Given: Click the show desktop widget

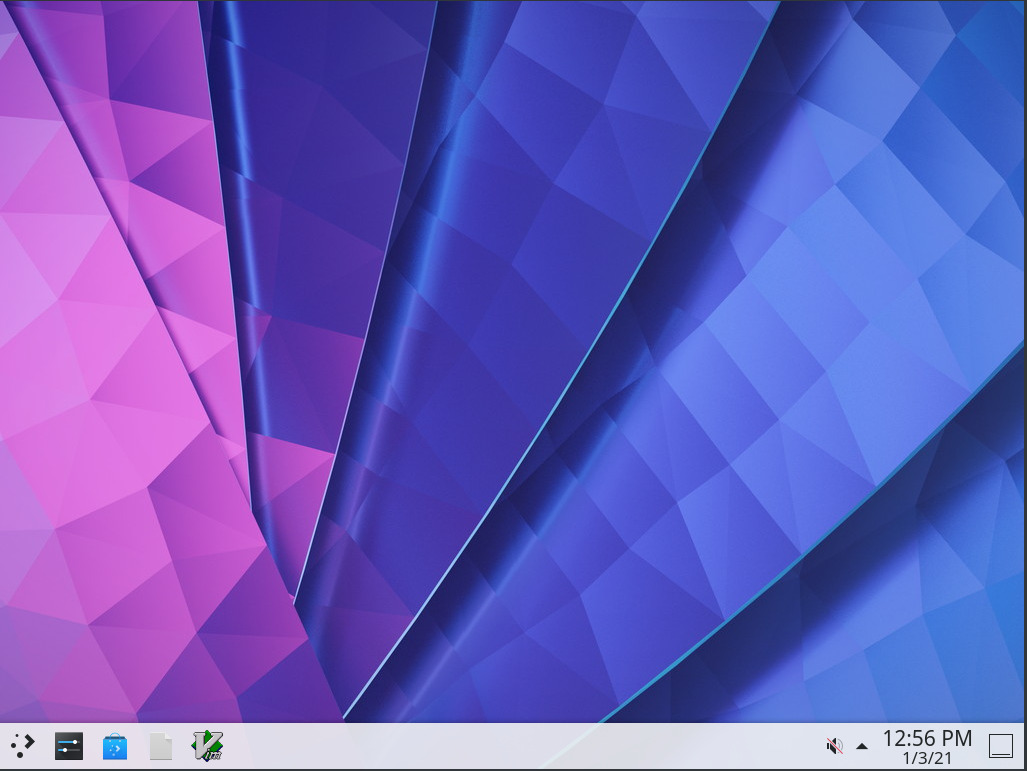Looking at the screenshot, I should [x=1002, y=744].
